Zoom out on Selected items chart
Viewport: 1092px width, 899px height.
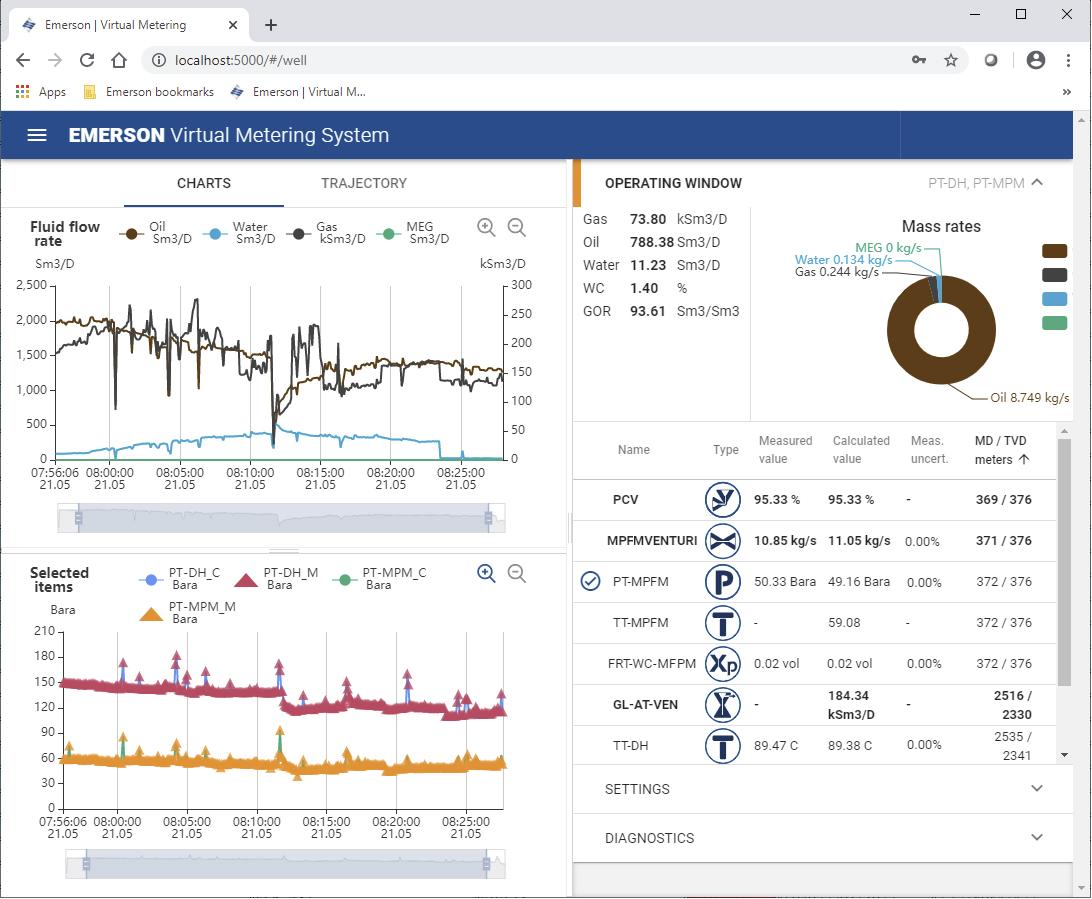coord(517,573)
